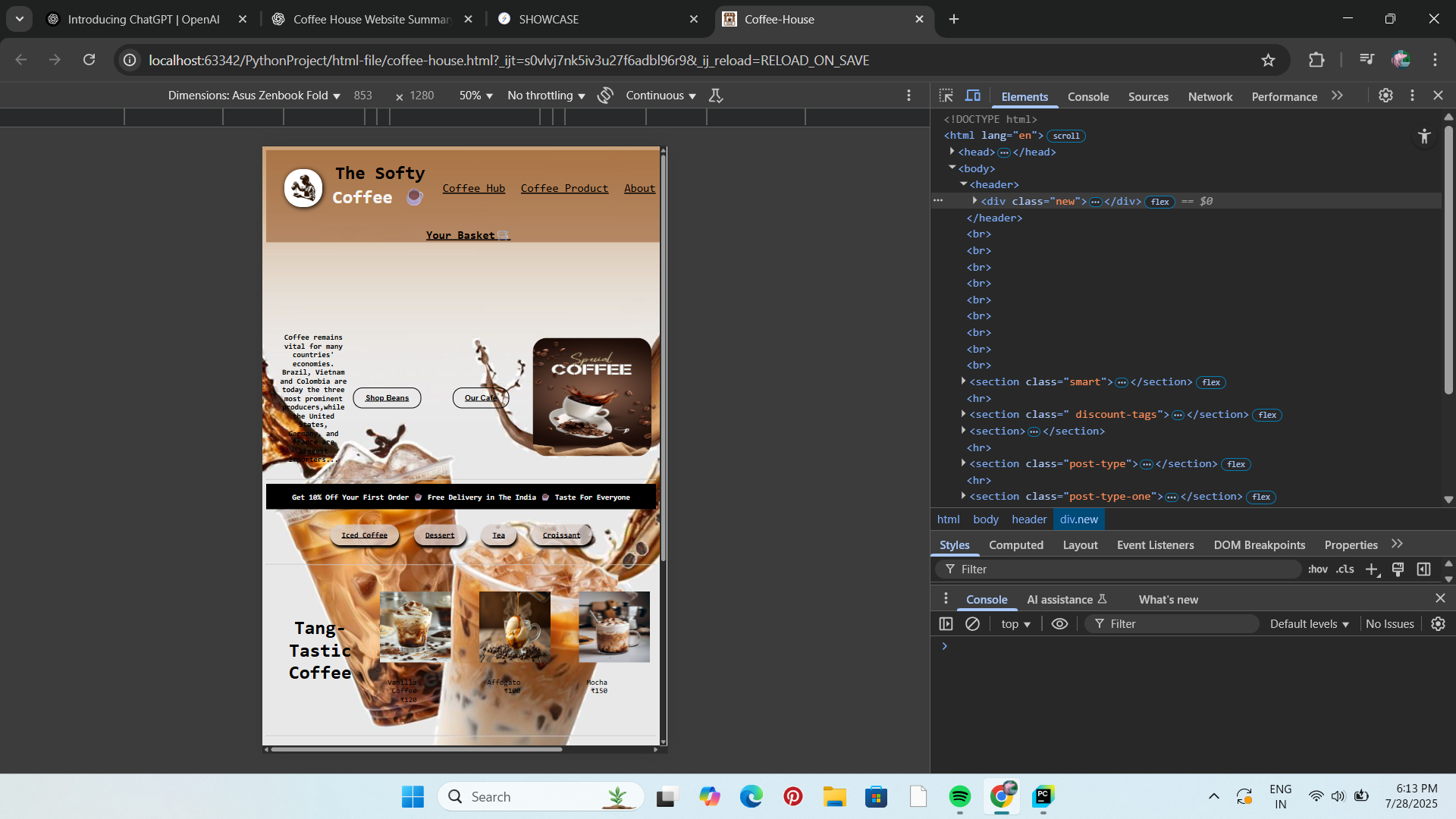Open the No throttling dropdown

(x=546, y=96)
